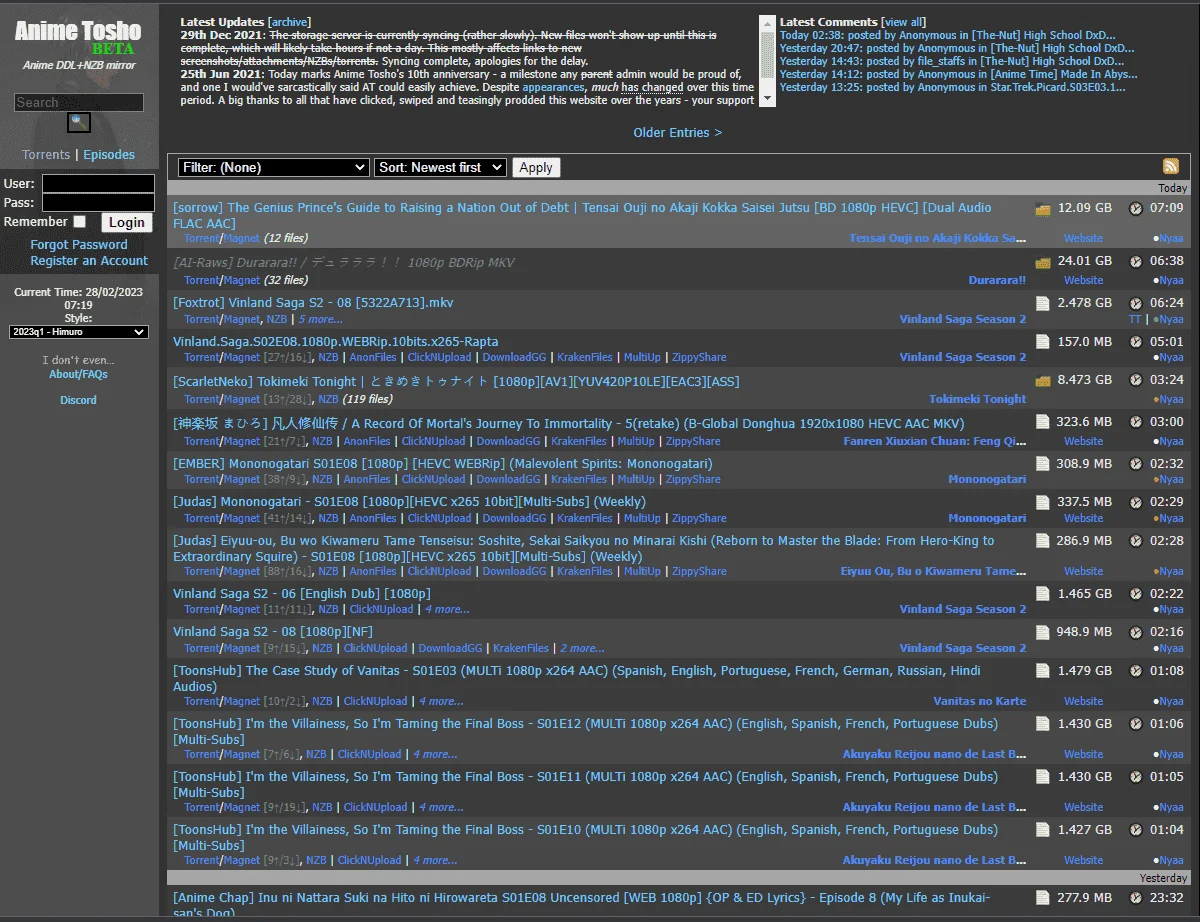
Task: Click TT source link for Foxtrot row
Action: point(1135,320)
